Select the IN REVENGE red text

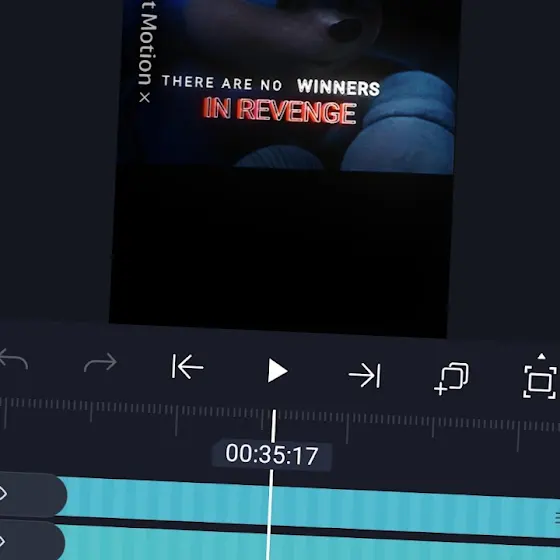pos(280,110)
